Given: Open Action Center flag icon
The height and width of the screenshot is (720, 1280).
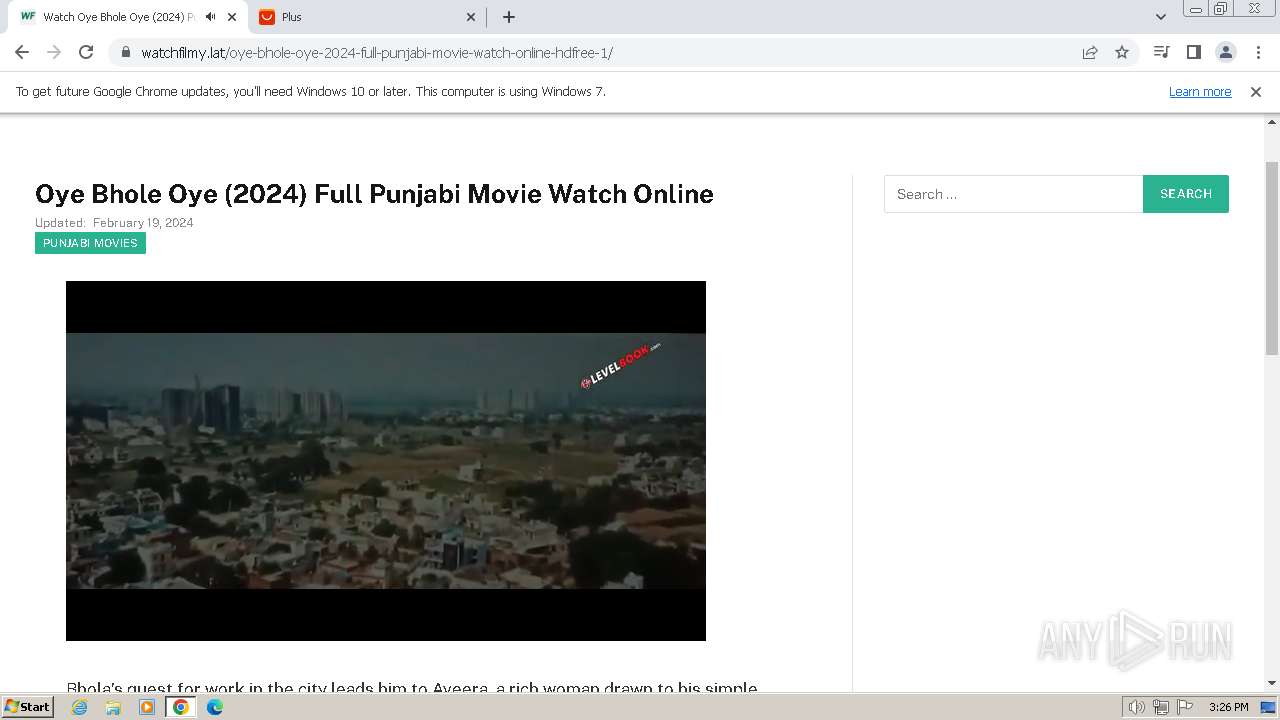Looking at the screenshot, I should [x=1185, y=707].
